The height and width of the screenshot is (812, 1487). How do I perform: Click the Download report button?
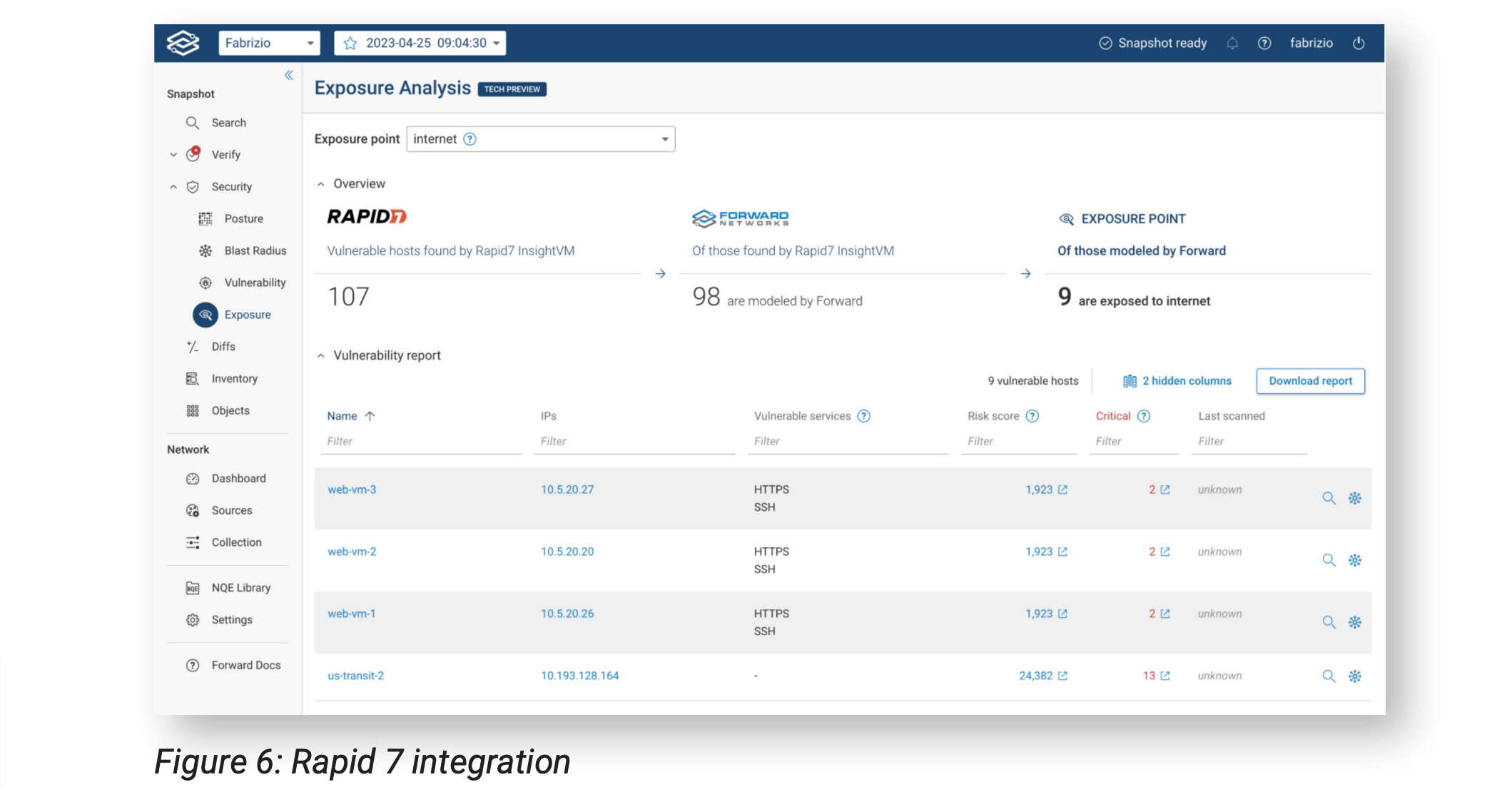(1310, 381)
